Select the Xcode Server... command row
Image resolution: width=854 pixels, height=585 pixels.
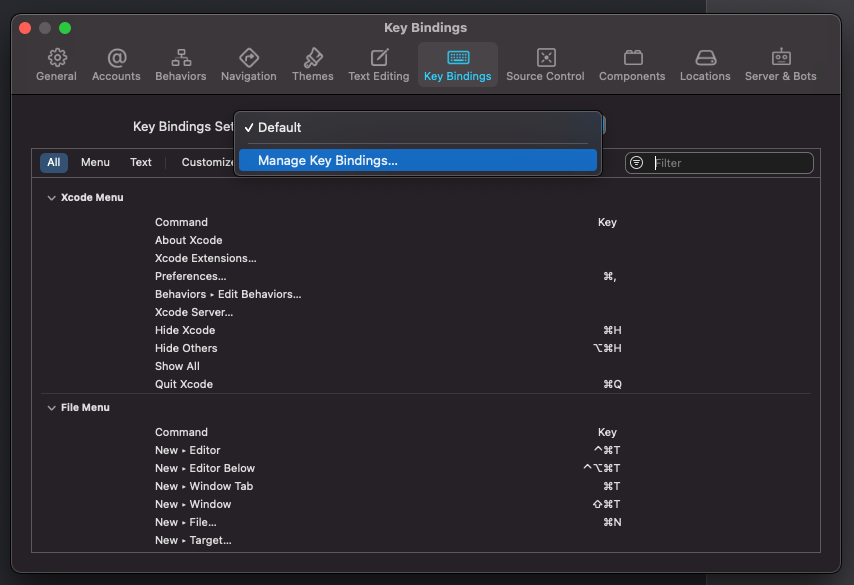click(425, 312)
